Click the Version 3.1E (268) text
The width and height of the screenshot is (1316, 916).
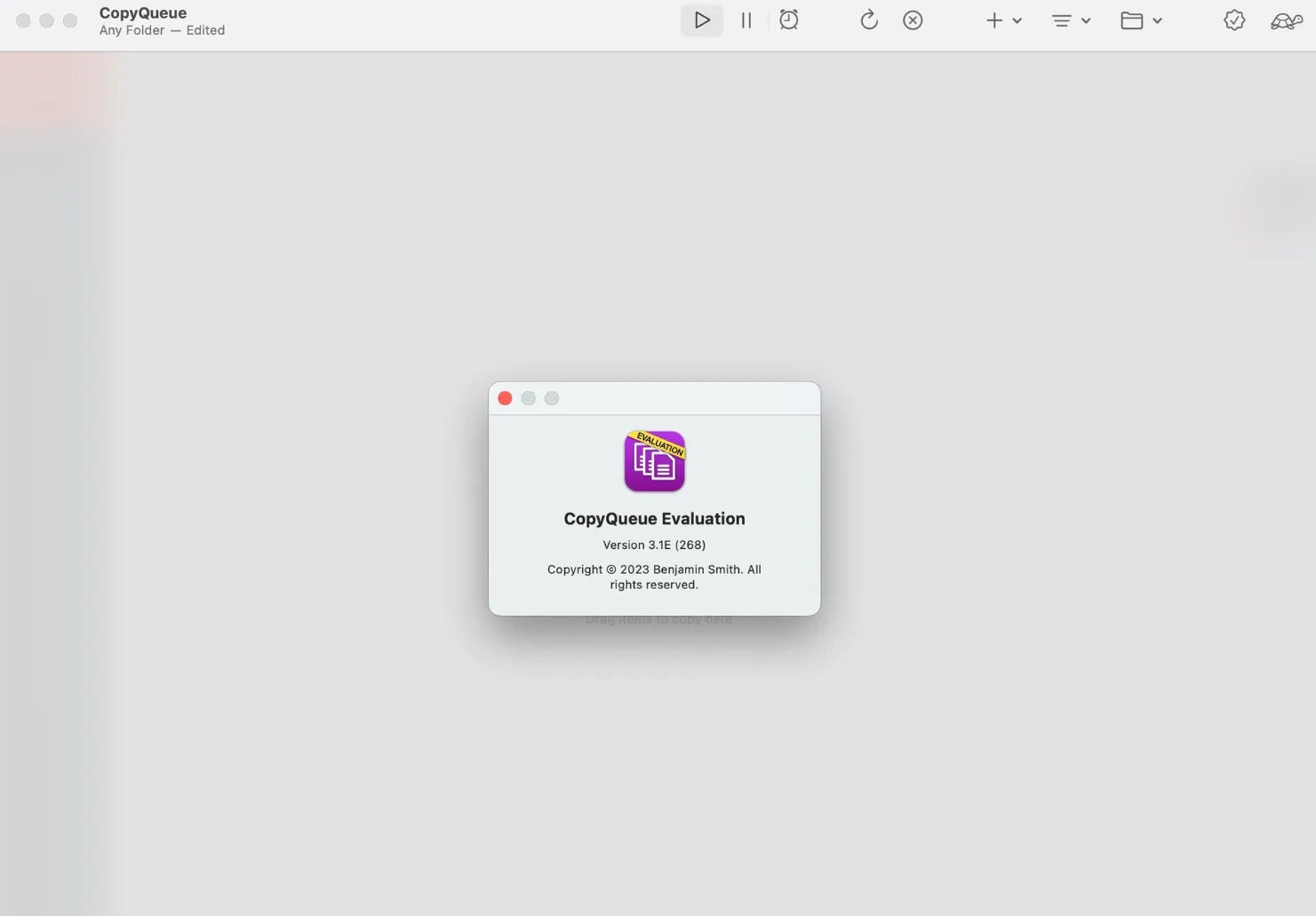[x=654, y=545]
